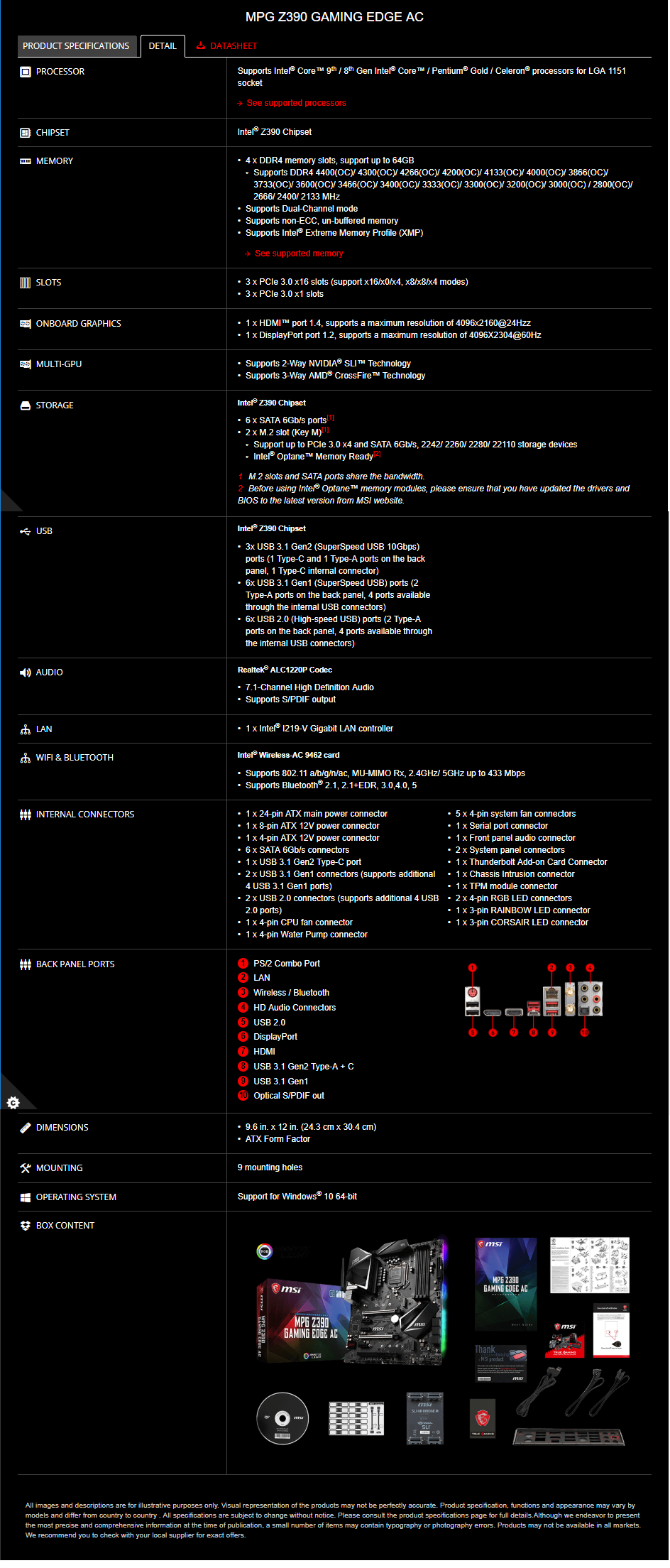Click the Mounting tools icon

26,1168
